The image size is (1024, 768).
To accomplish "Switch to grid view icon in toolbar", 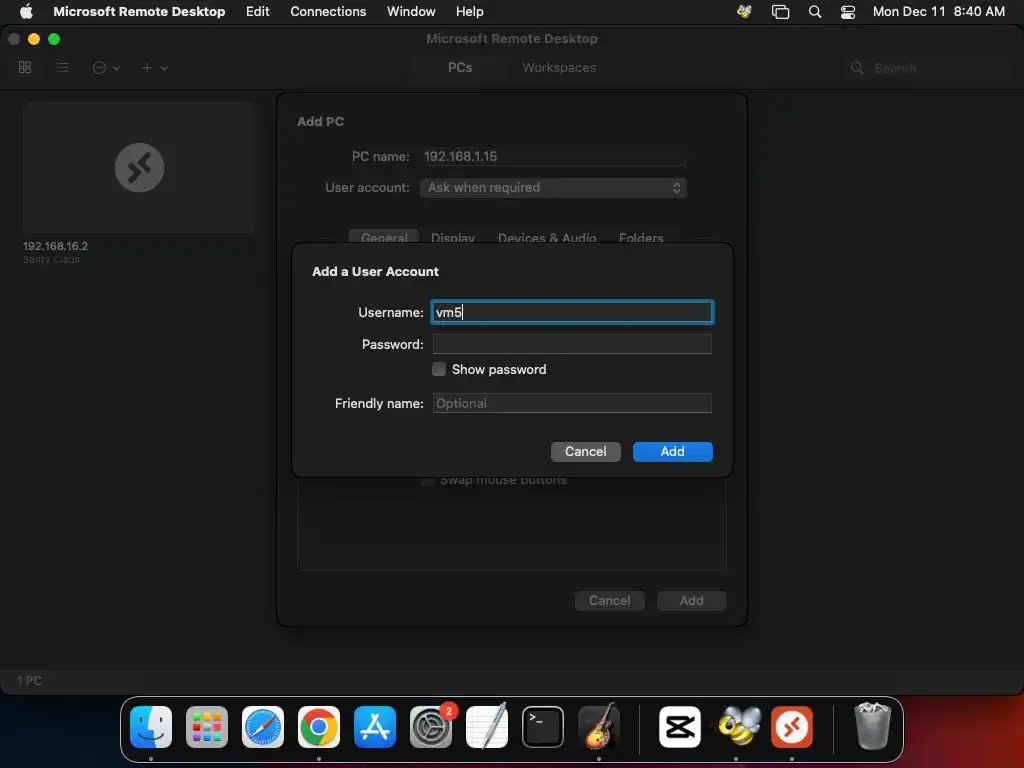I will [25, 67].
